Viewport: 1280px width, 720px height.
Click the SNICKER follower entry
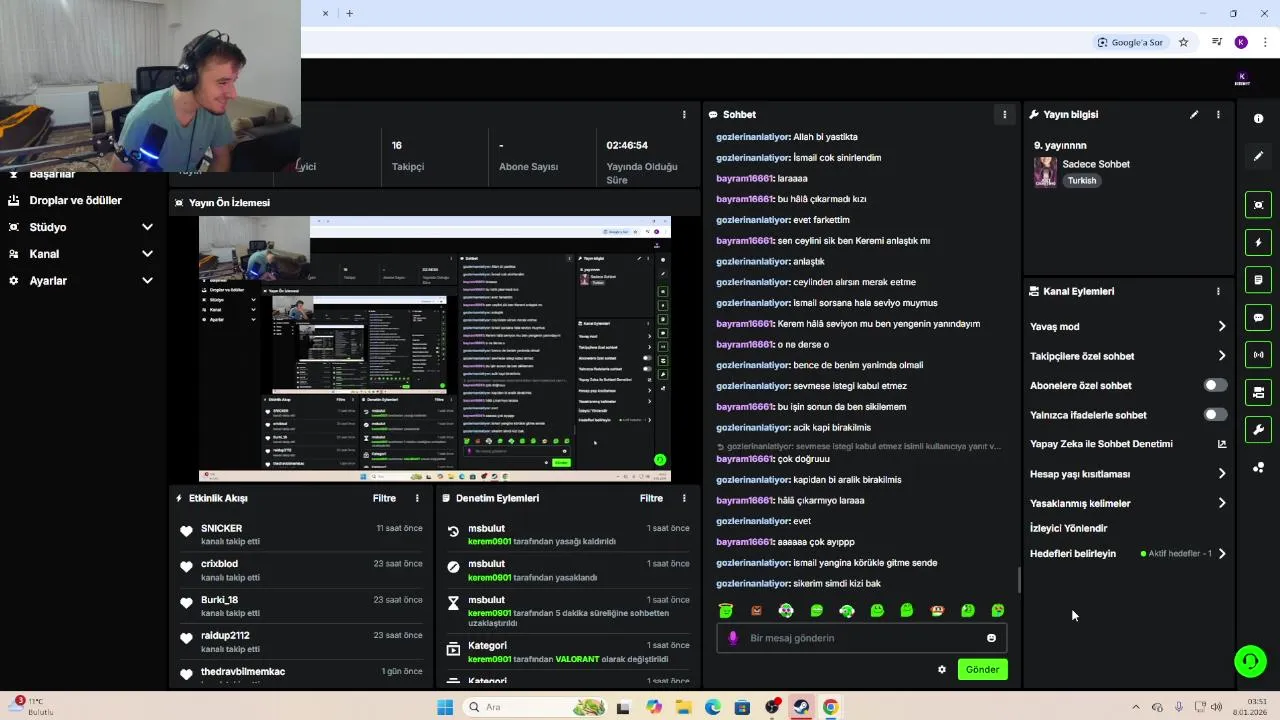(x=301, y=534)
